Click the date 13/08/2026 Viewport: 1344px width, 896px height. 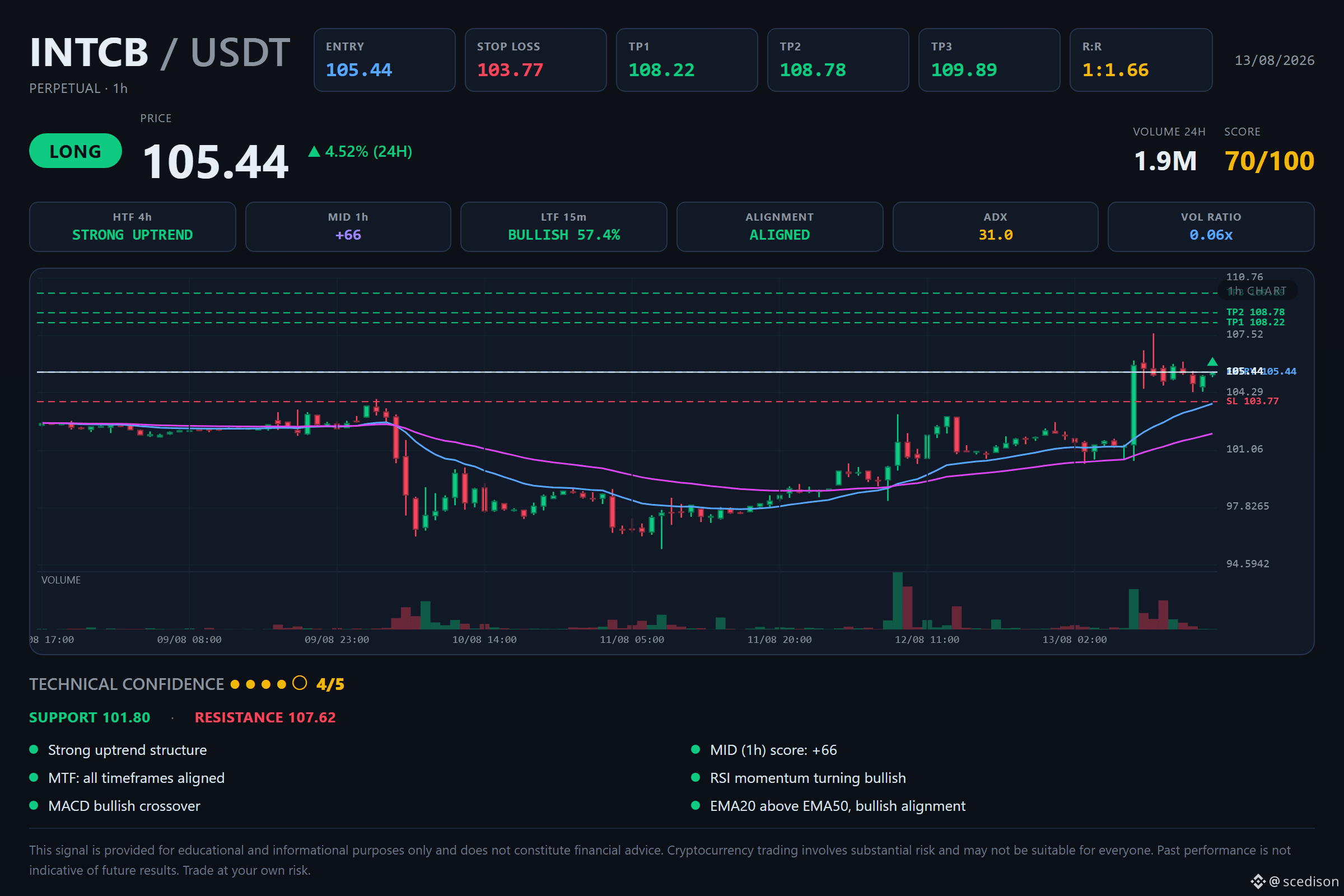[1275, 60]
